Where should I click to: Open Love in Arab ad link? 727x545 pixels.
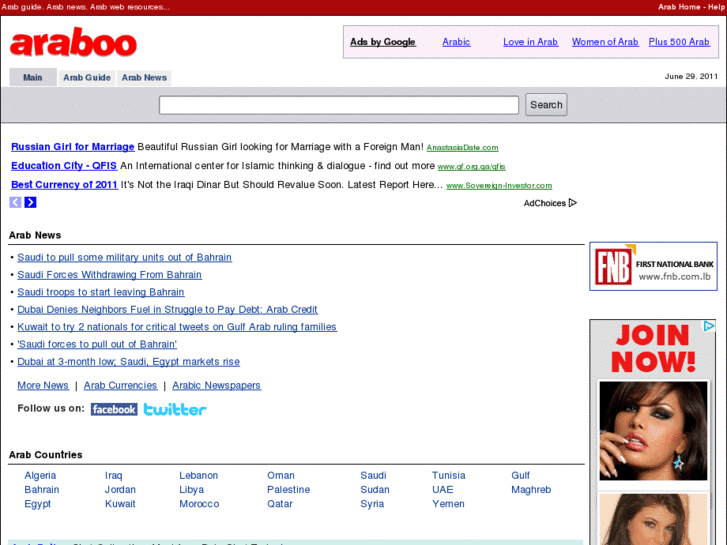pos(530,42)
